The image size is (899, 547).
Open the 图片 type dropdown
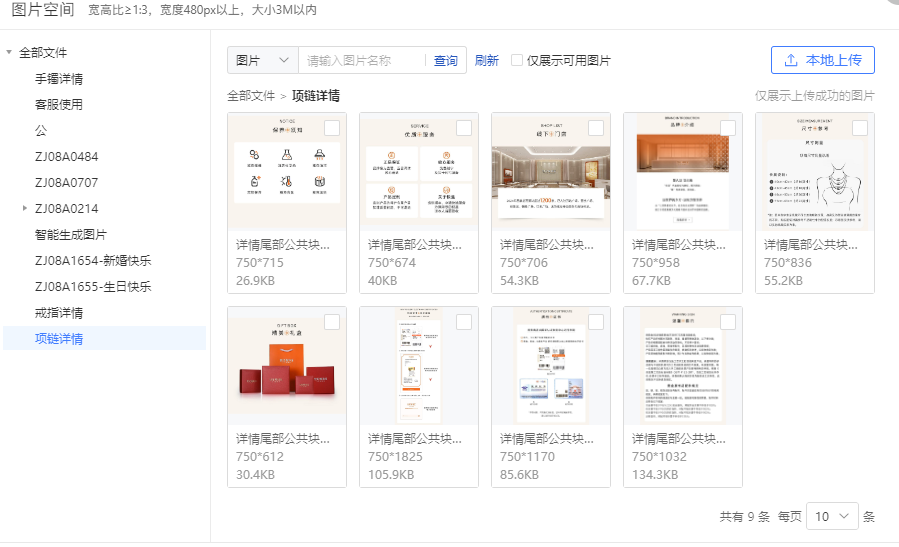point(263,60)
